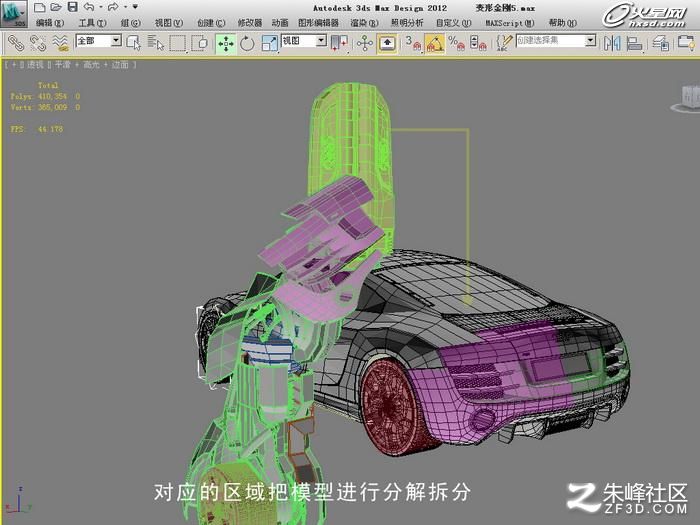Screen dimensions: 700x525
Task: Open the Quick Access Toolbar customize arrow
Action: 135,7
